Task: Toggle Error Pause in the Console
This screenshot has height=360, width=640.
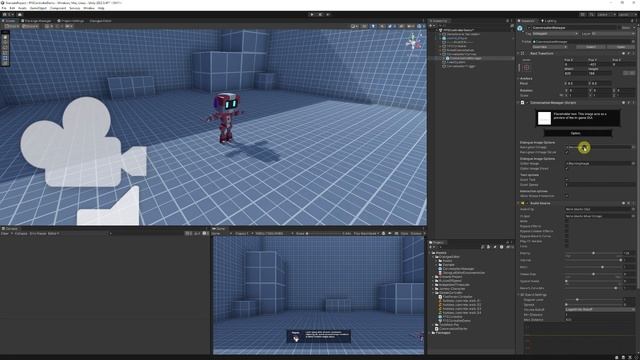Action: click(38, 233)
